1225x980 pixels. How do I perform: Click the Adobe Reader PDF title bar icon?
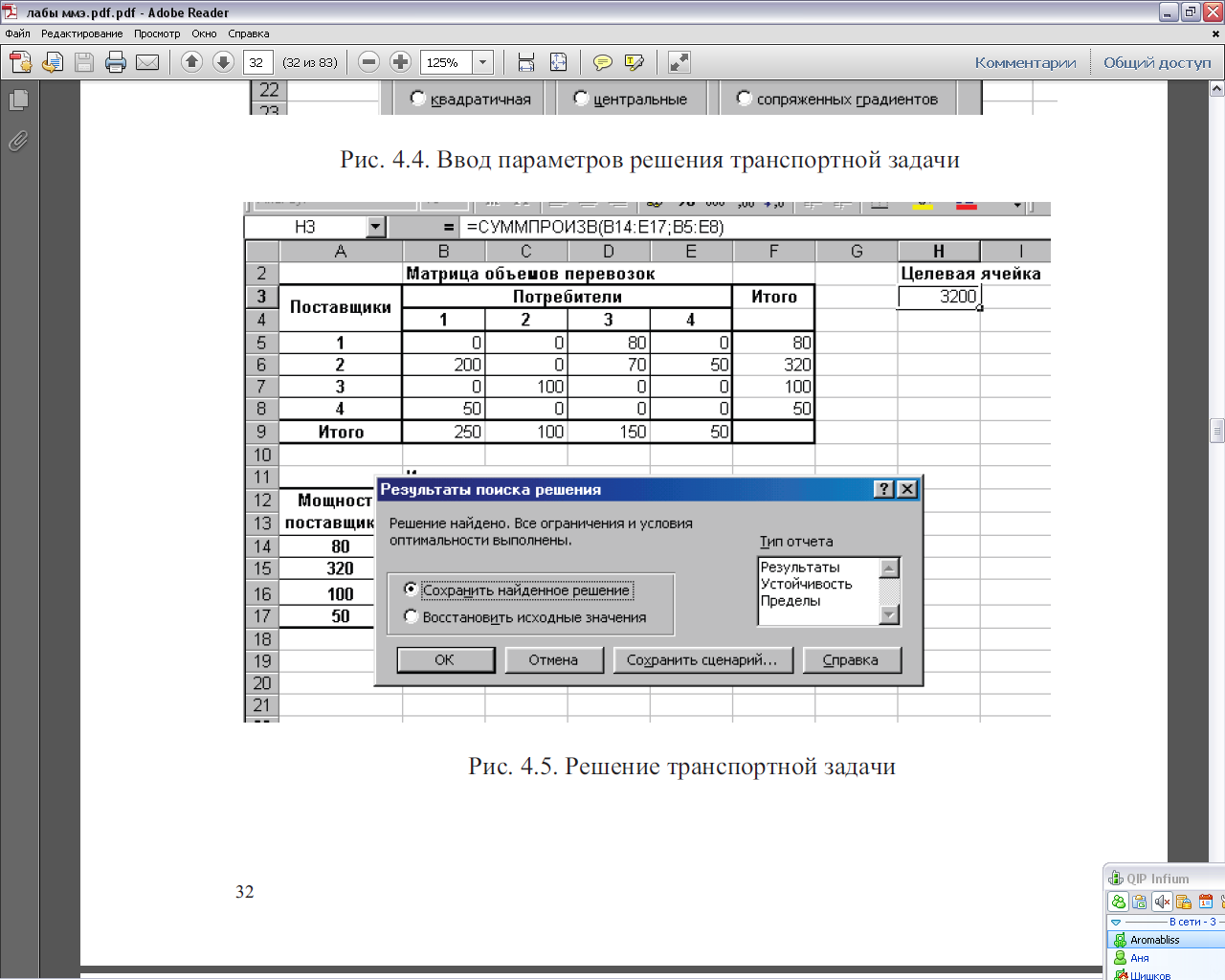(11, 11)
